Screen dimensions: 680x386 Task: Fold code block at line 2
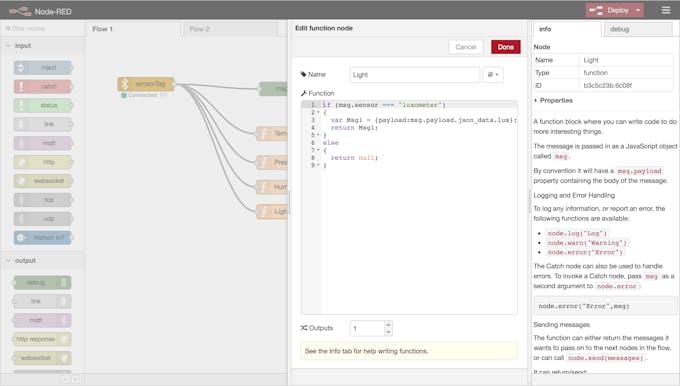318,112
